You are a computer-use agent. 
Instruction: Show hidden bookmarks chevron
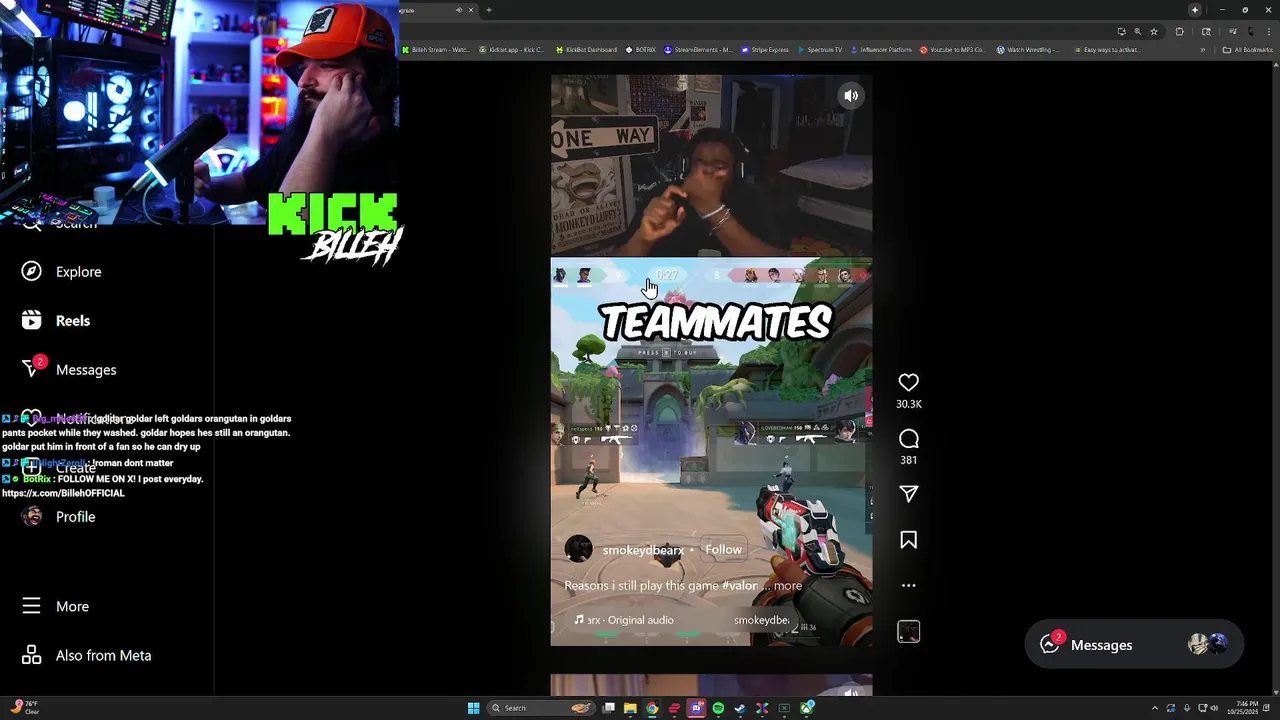tap(1202, 50)
